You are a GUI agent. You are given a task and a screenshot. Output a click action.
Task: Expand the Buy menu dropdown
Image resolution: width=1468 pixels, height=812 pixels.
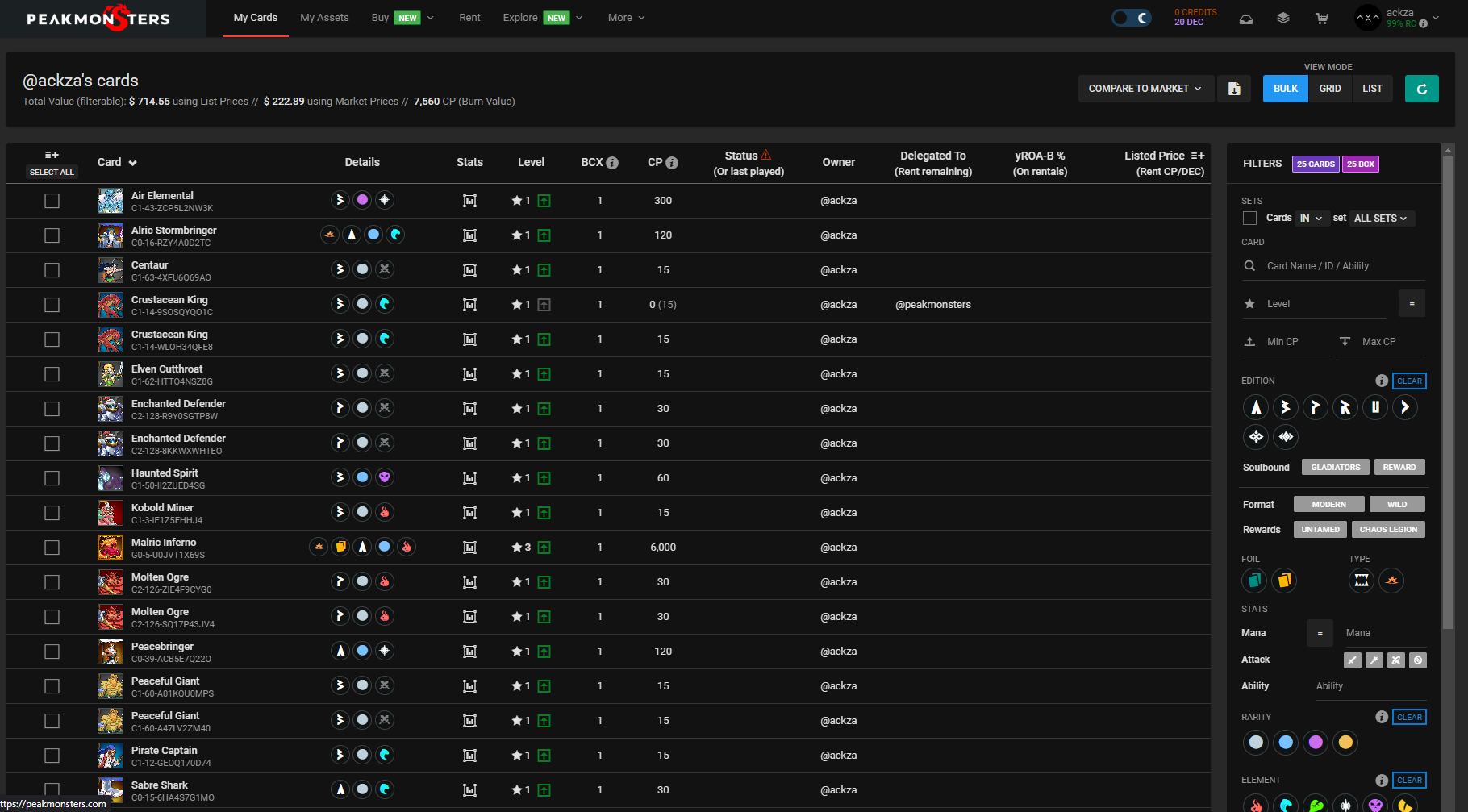pyautogui.click(x=402, y=18)
